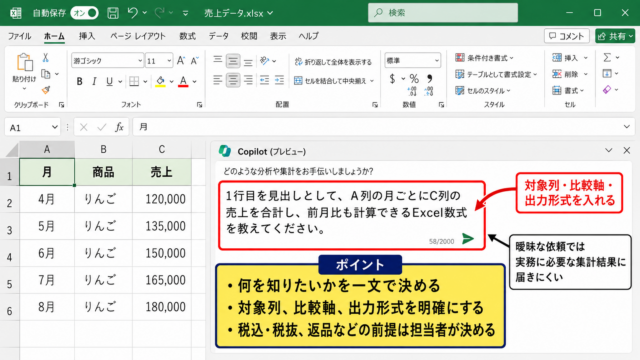
Task: Toggle Italic formatting
Action: (94, 81)
